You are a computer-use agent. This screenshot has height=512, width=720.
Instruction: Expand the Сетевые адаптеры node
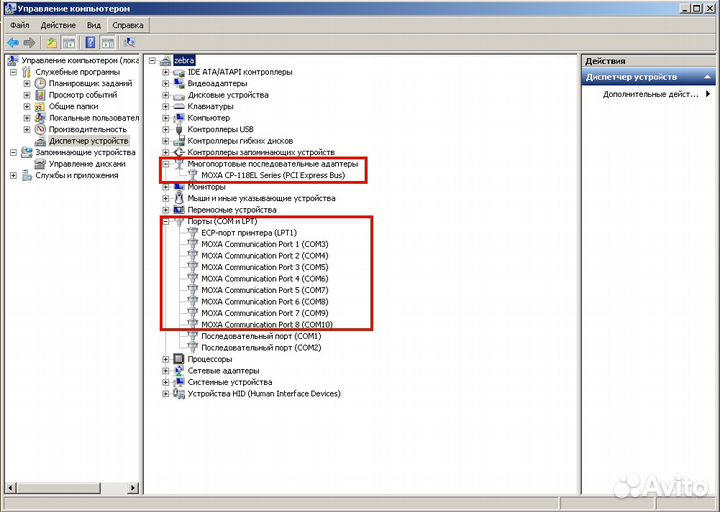click(x=166, y=370)
